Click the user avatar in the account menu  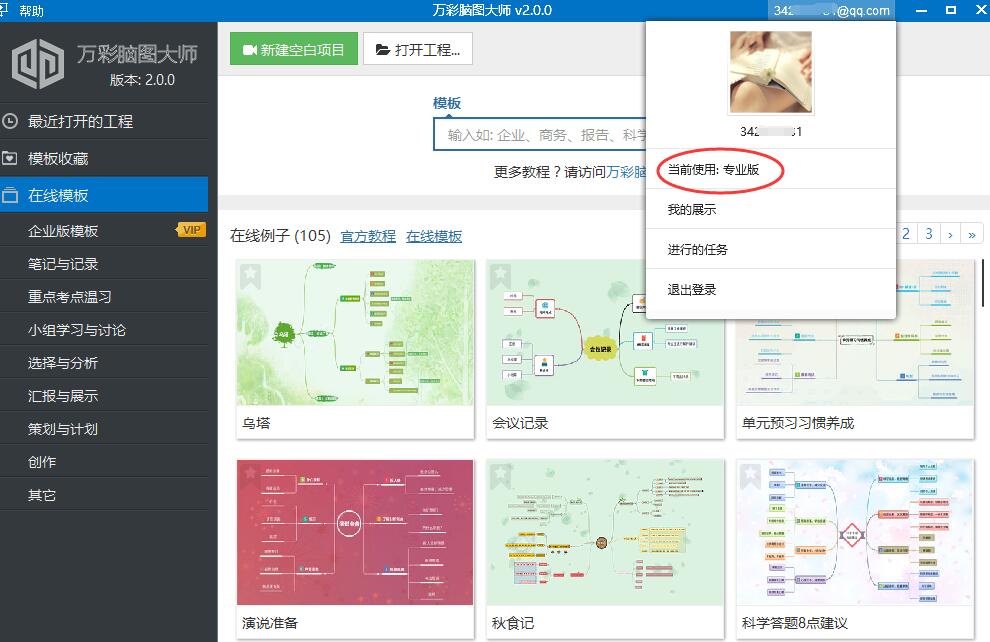(x=770, y=71)
